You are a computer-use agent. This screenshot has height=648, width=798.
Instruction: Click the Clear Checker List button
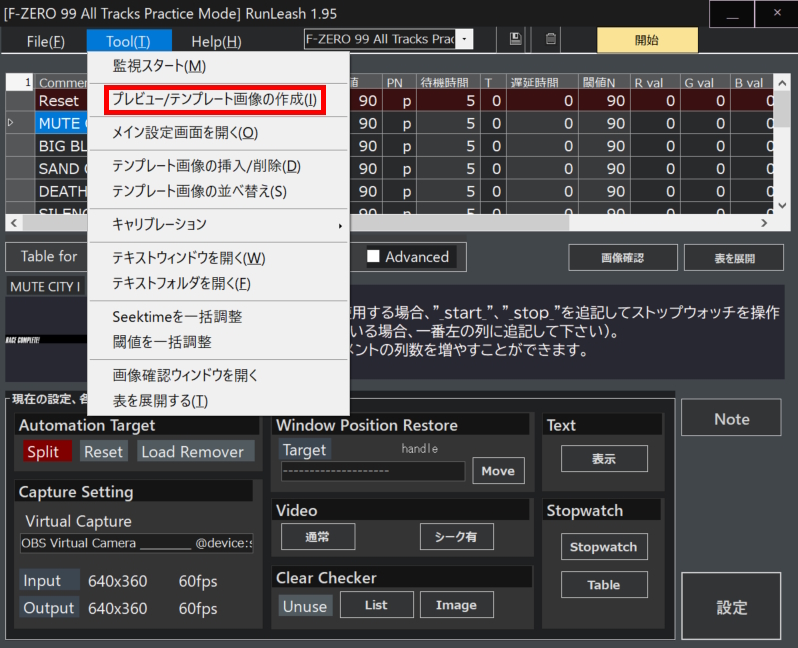(377, 605)
